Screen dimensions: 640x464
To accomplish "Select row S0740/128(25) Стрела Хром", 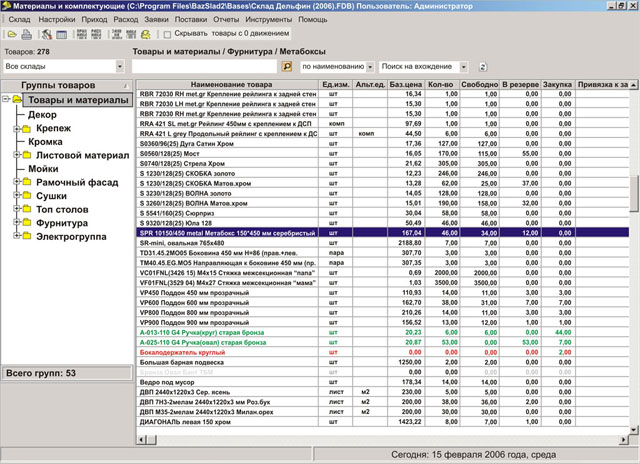I will (383, 163).
